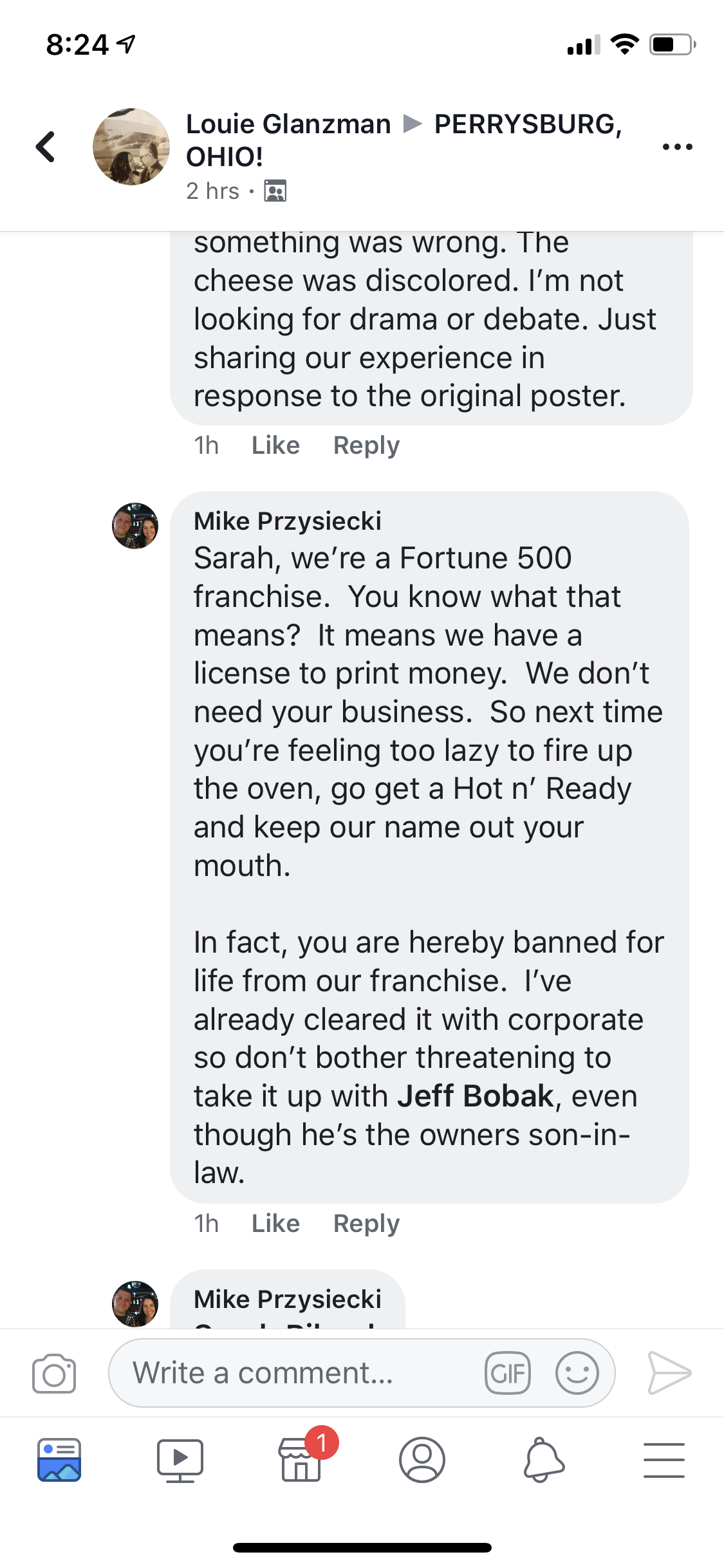Open the emoji smiley picker
This screenshot has height=1568, width=724.
coord(577,1374)
